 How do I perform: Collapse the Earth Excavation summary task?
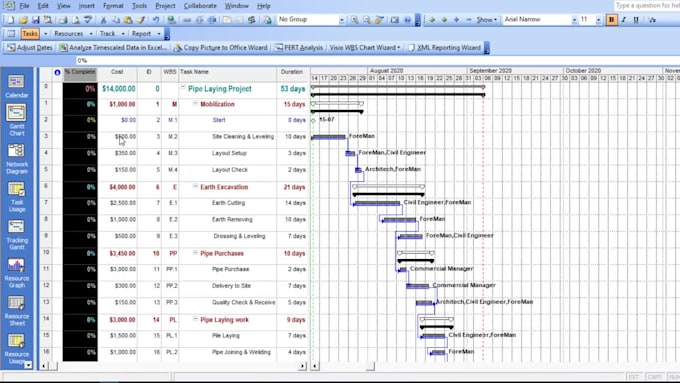coord(195,187)
